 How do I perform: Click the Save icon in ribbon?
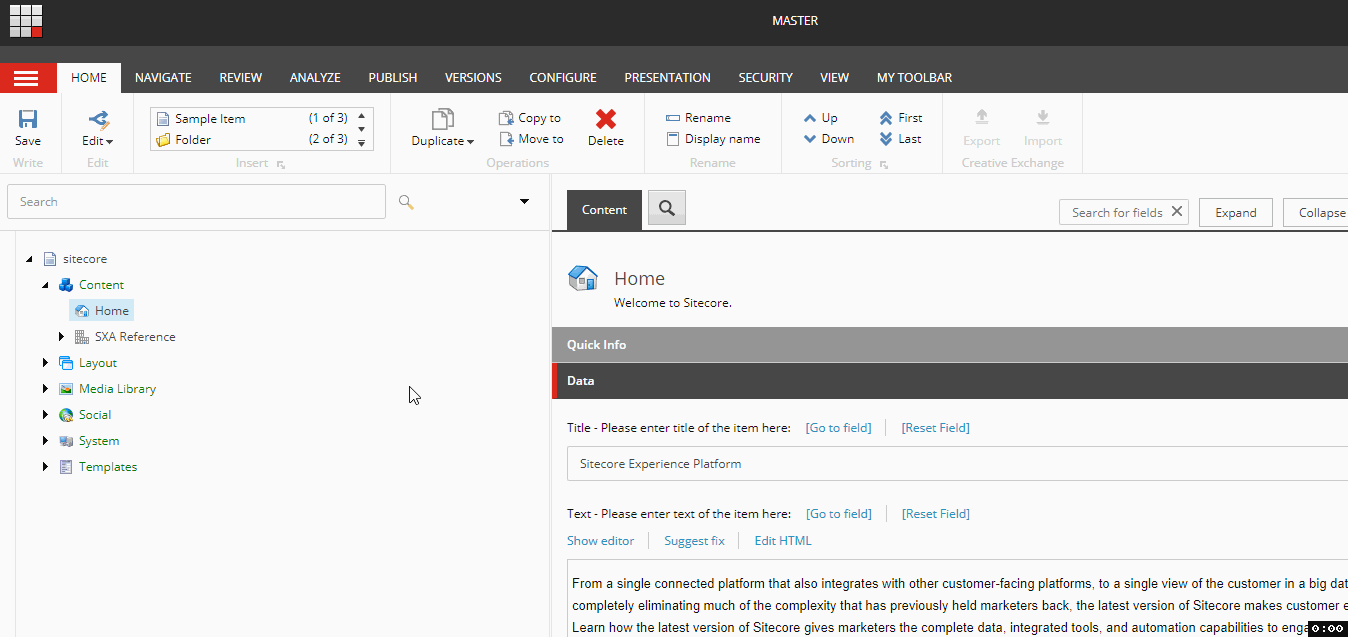tap(28, 119)
